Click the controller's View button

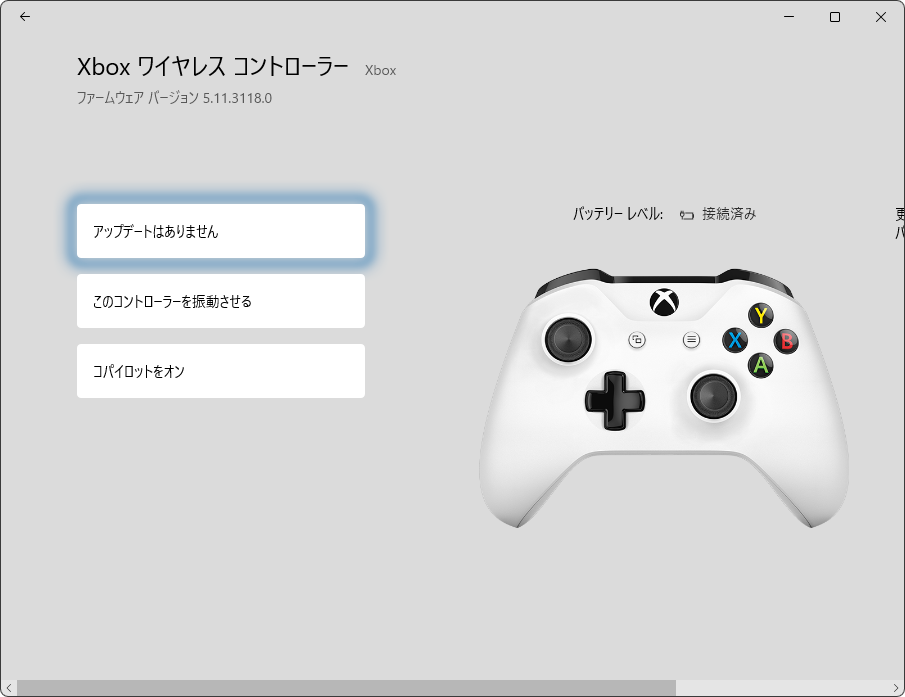(x=637, y=340)
